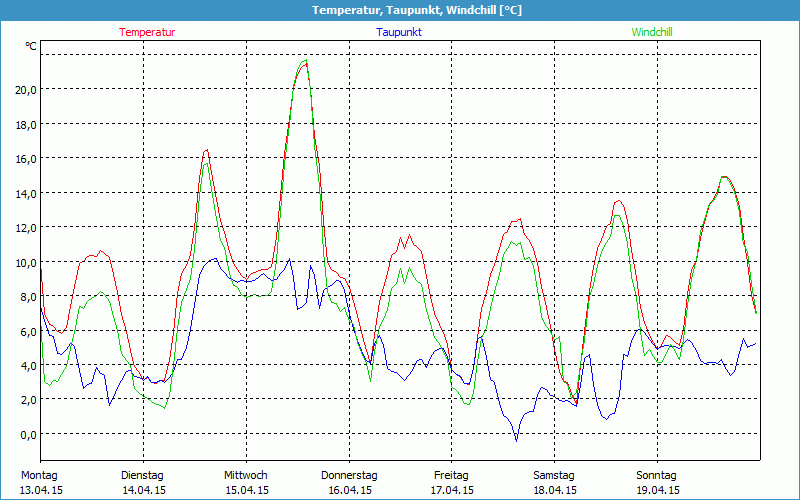This screenshot has width=800, height=500.
Task: Click the red temperature peak on Dienstag
Action: [206, 150]
